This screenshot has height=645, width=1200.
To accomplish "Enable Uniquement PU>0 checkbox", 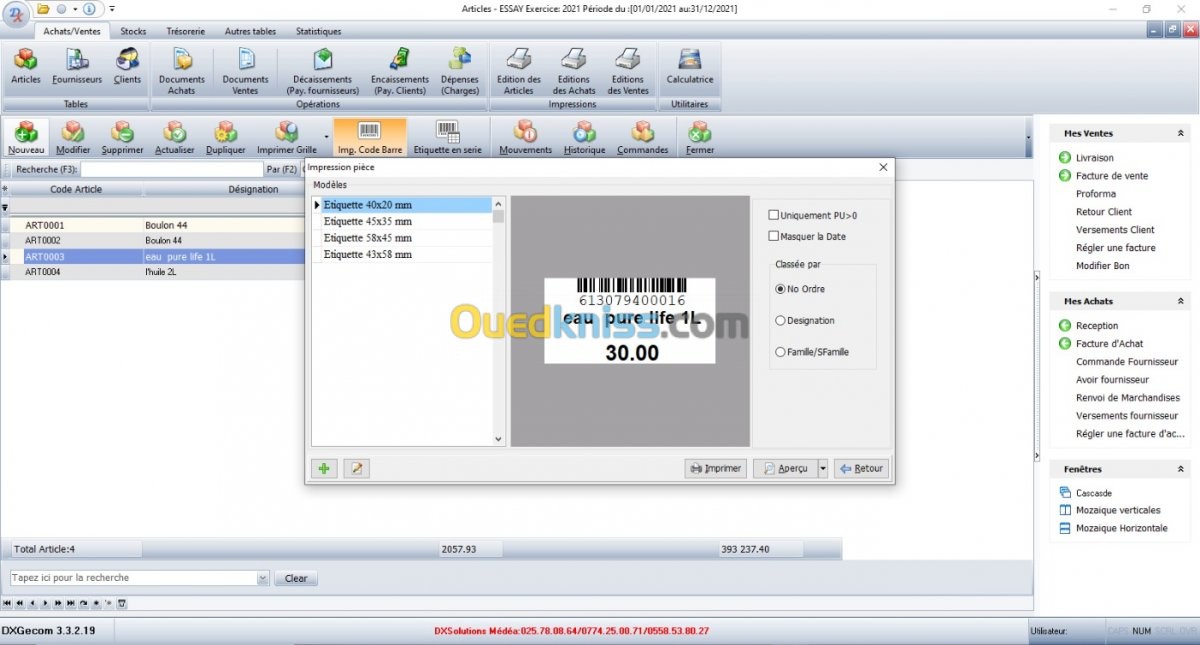I will coord(773,215).
